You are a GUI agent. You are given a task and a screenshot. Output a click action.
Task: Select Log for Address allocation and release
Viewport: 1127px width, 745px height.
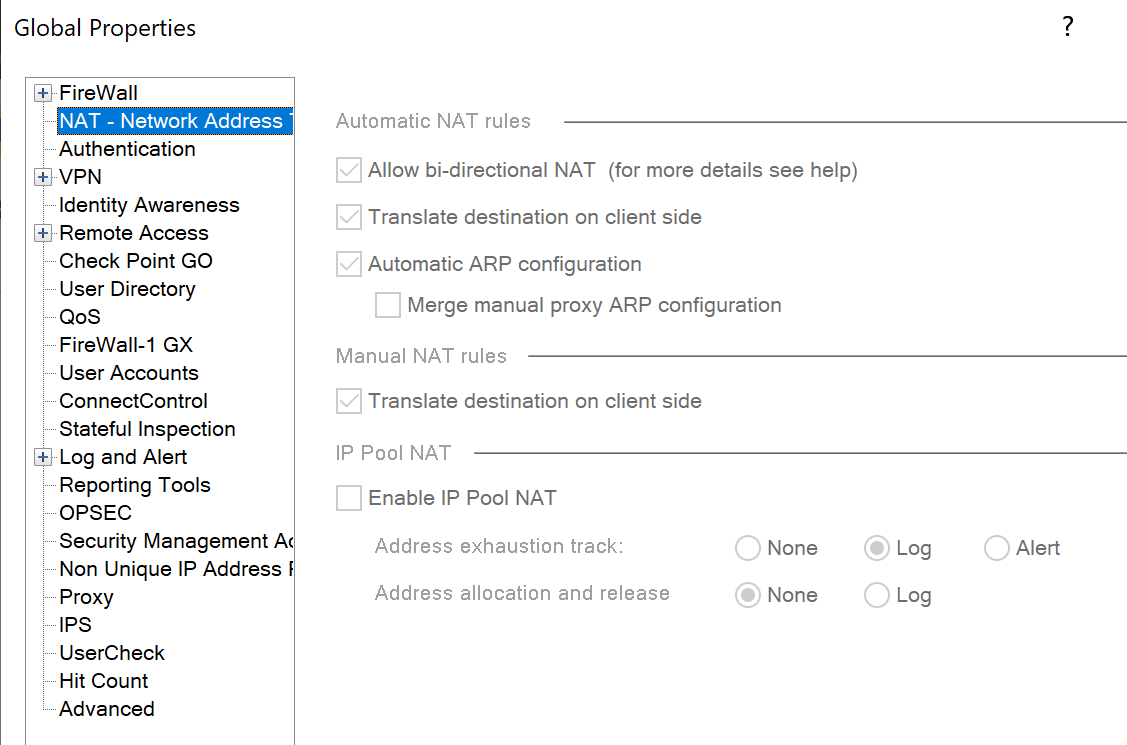[x=876, y=595]
